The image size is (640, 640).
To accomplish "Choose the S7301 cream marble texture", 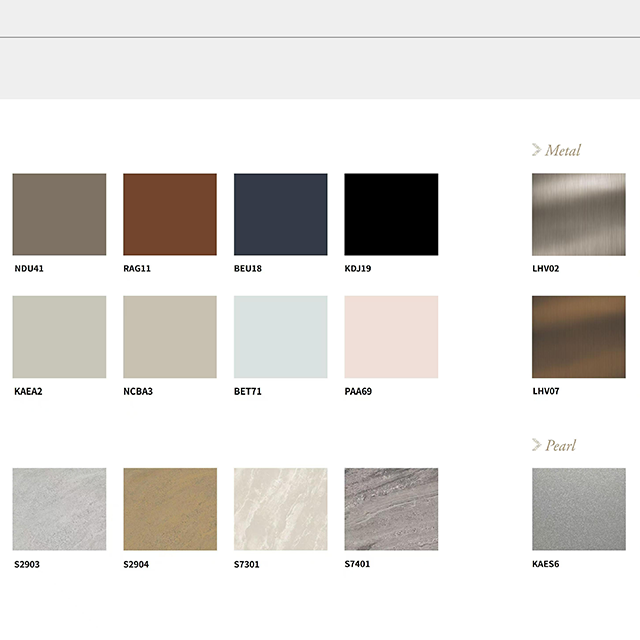I will click(280, 509).
